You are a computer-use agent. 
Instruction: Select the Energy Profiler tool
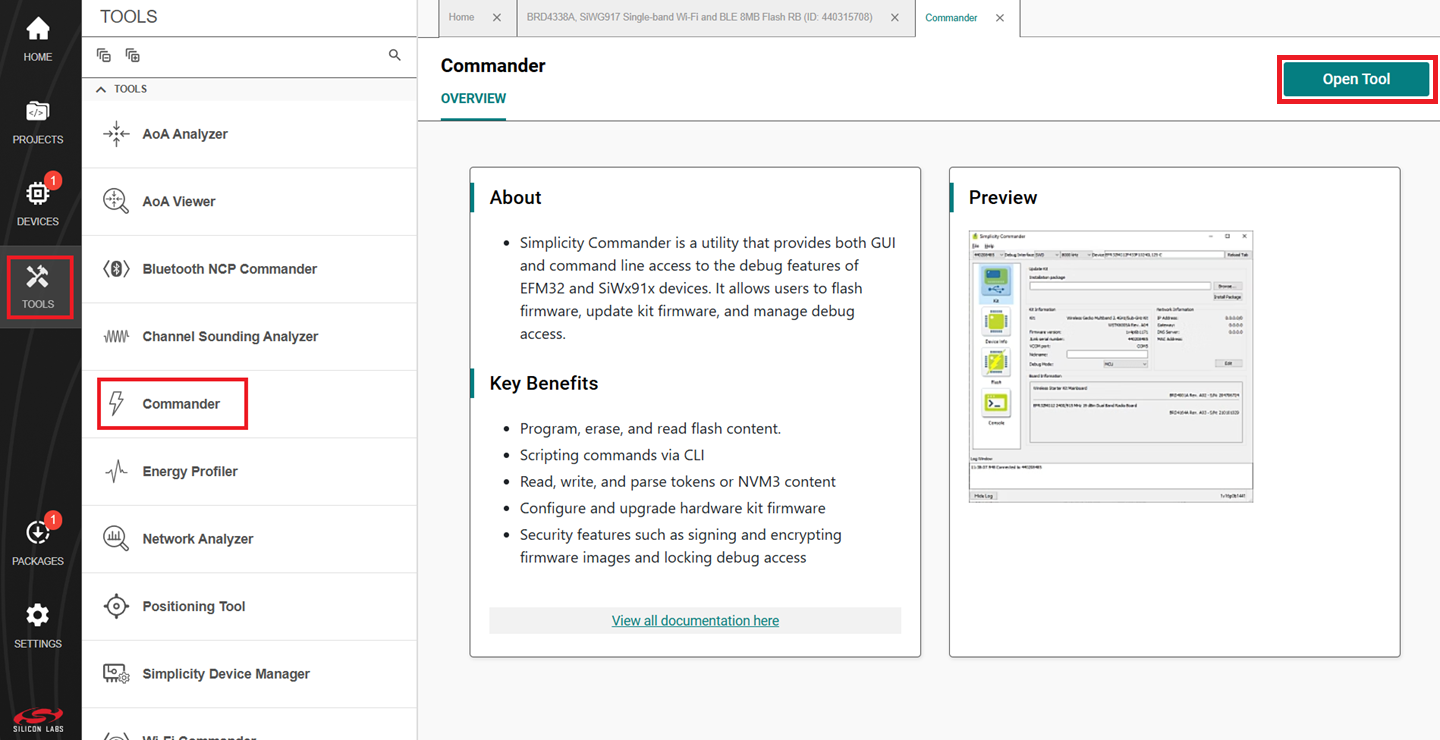point(190,471)
